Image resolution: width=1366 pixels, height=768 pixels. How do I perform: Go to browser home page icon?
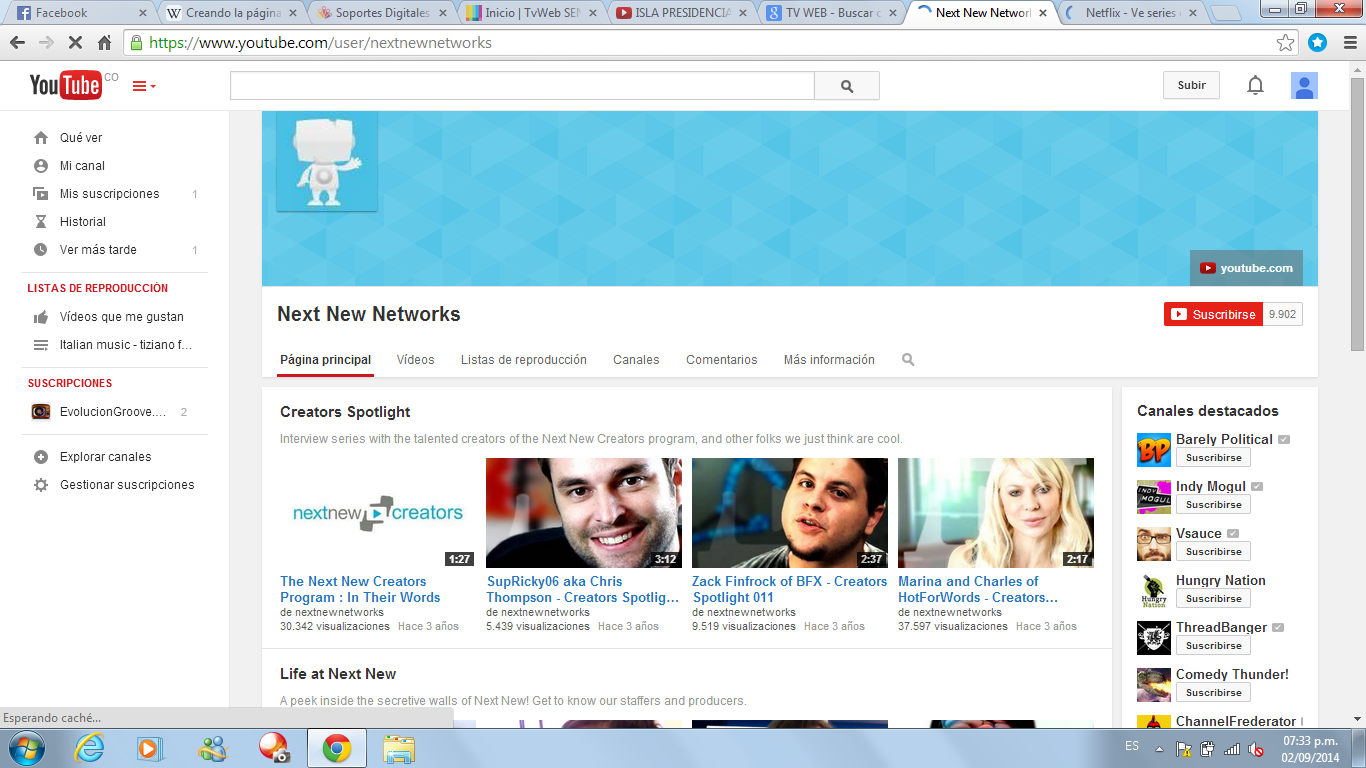[105, 43]
